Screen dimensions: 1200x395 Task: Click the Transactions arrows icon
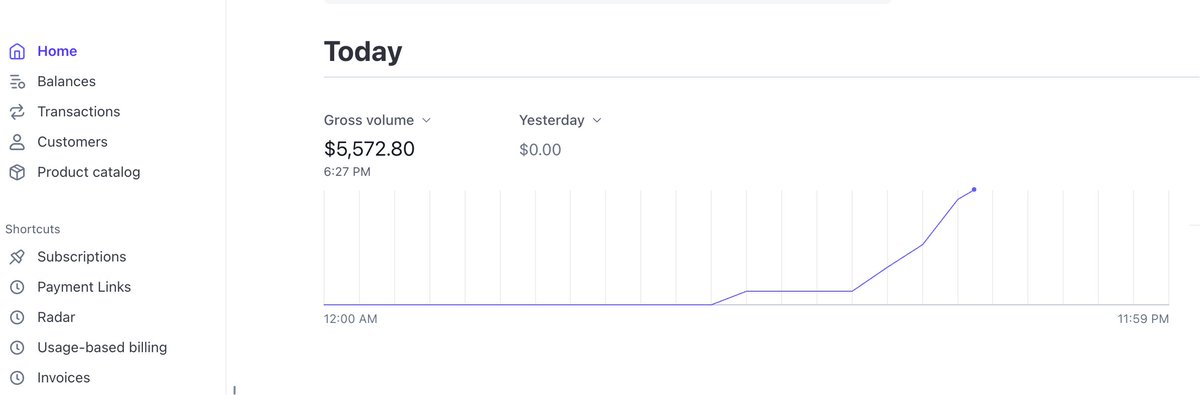click(17, 112)
